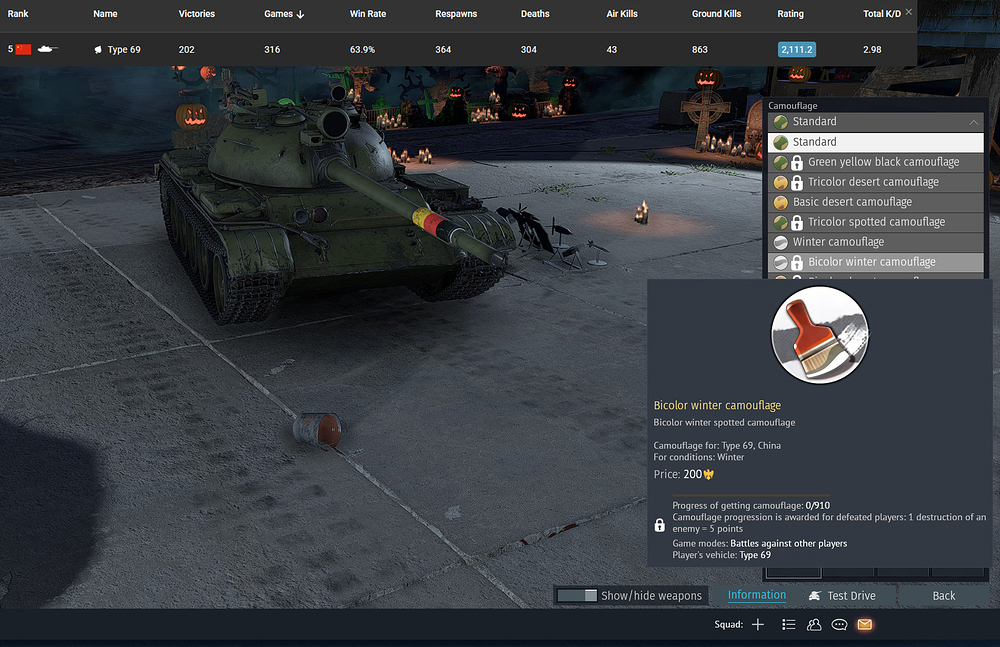The image size is (1000, 647).
Task: Select the highlighted white Standard camouflage option
Action: pos(876,142)
